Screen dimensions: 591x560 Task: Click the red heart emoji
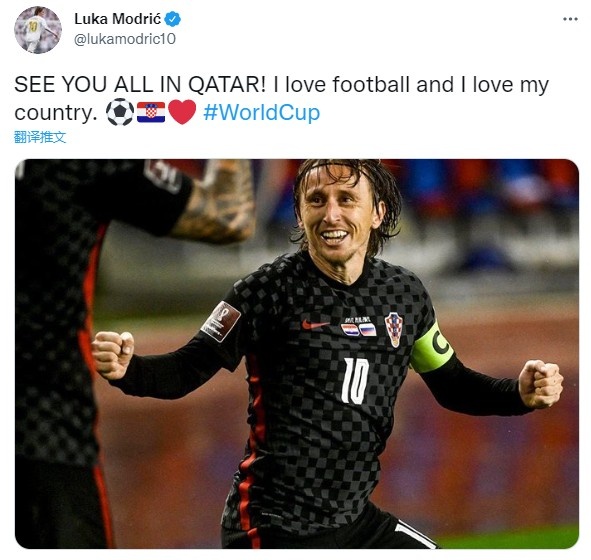click(182, 112)
